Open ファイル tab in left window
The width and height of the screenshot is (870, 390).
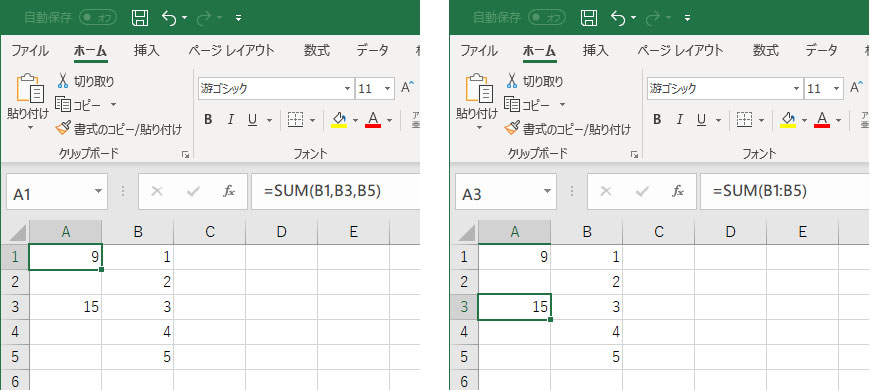(30, 51)
